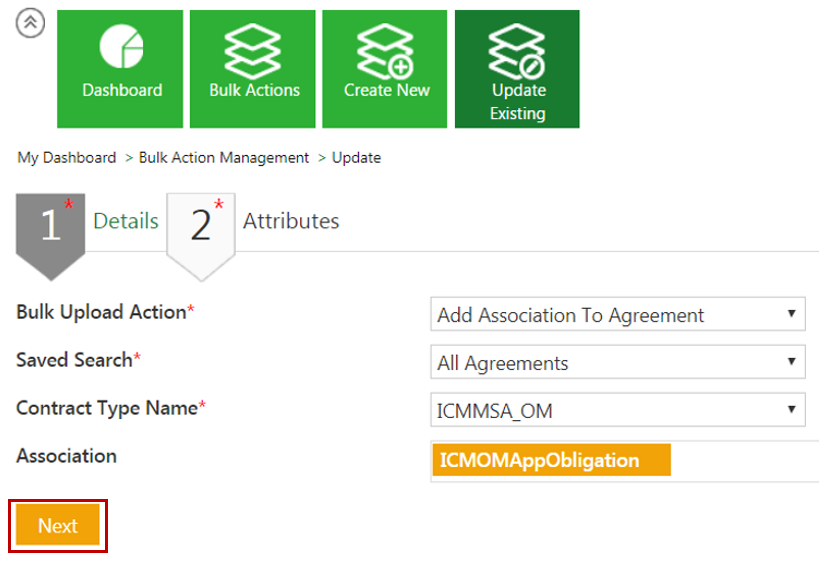This screenshot has width=838, height=562.
Task: Click the Contract Type Name field label
Action: (106, 408)
